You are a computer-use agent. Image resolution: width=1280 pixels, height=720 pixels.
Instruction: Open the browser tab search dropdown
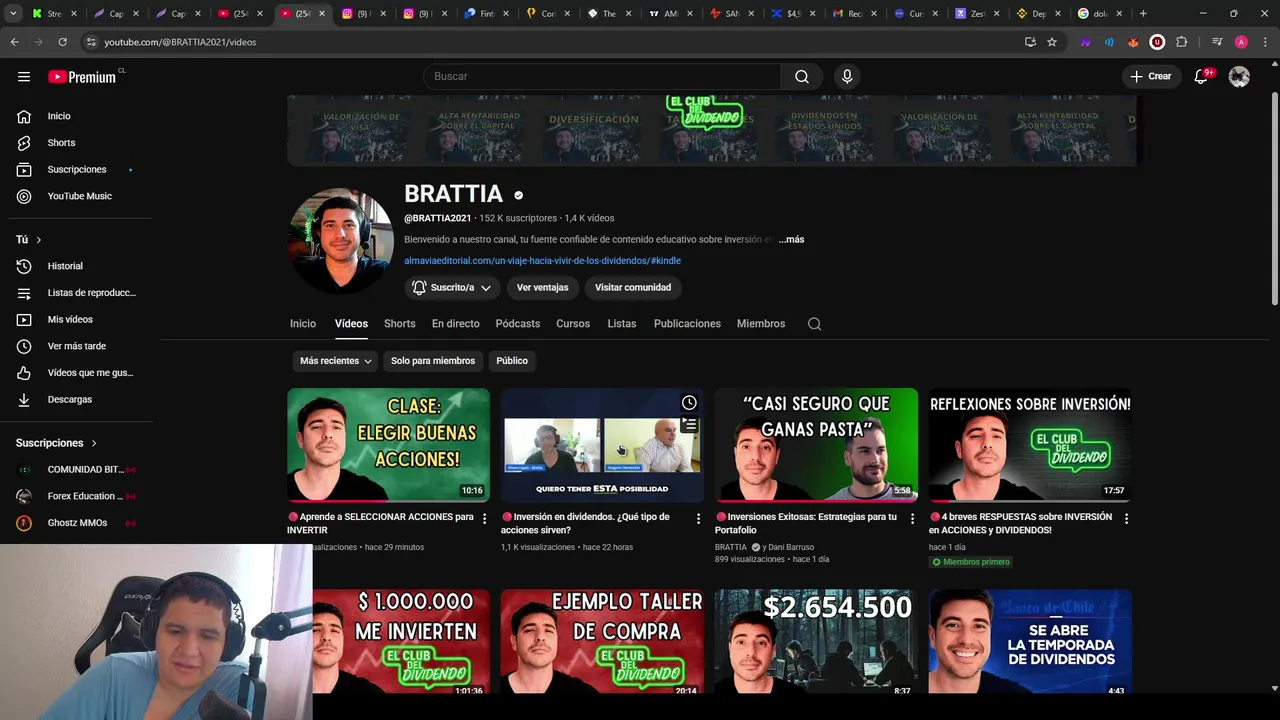point(13,14)
